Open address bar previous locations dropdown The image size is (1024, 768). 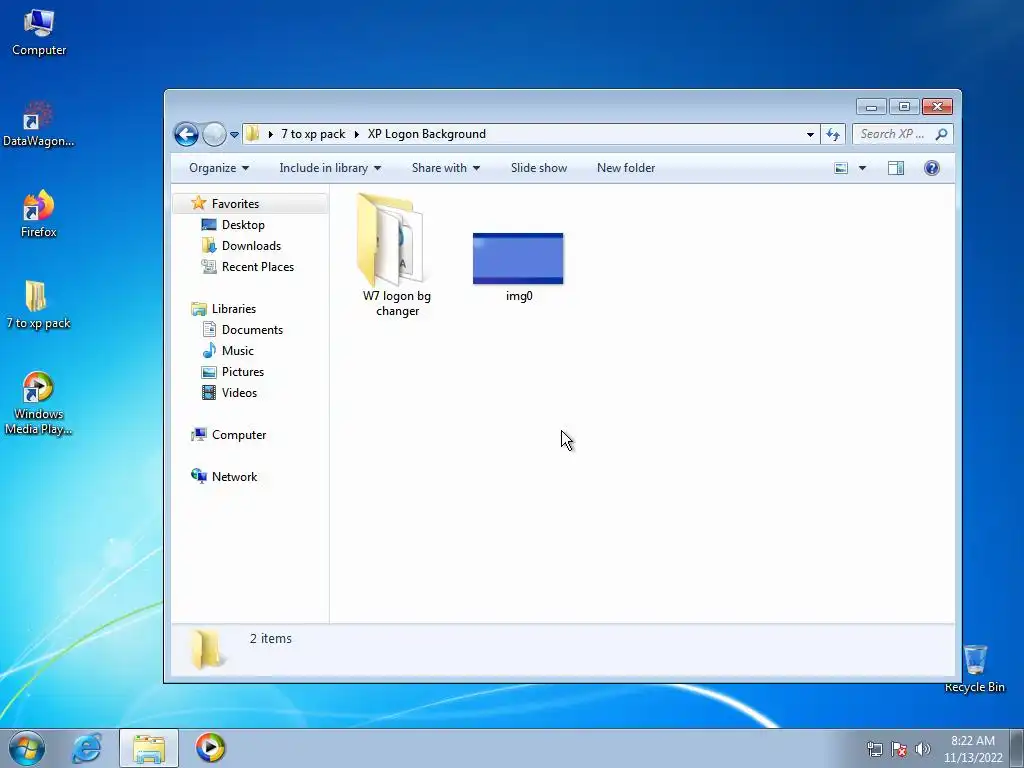click(x=810, y=134)
